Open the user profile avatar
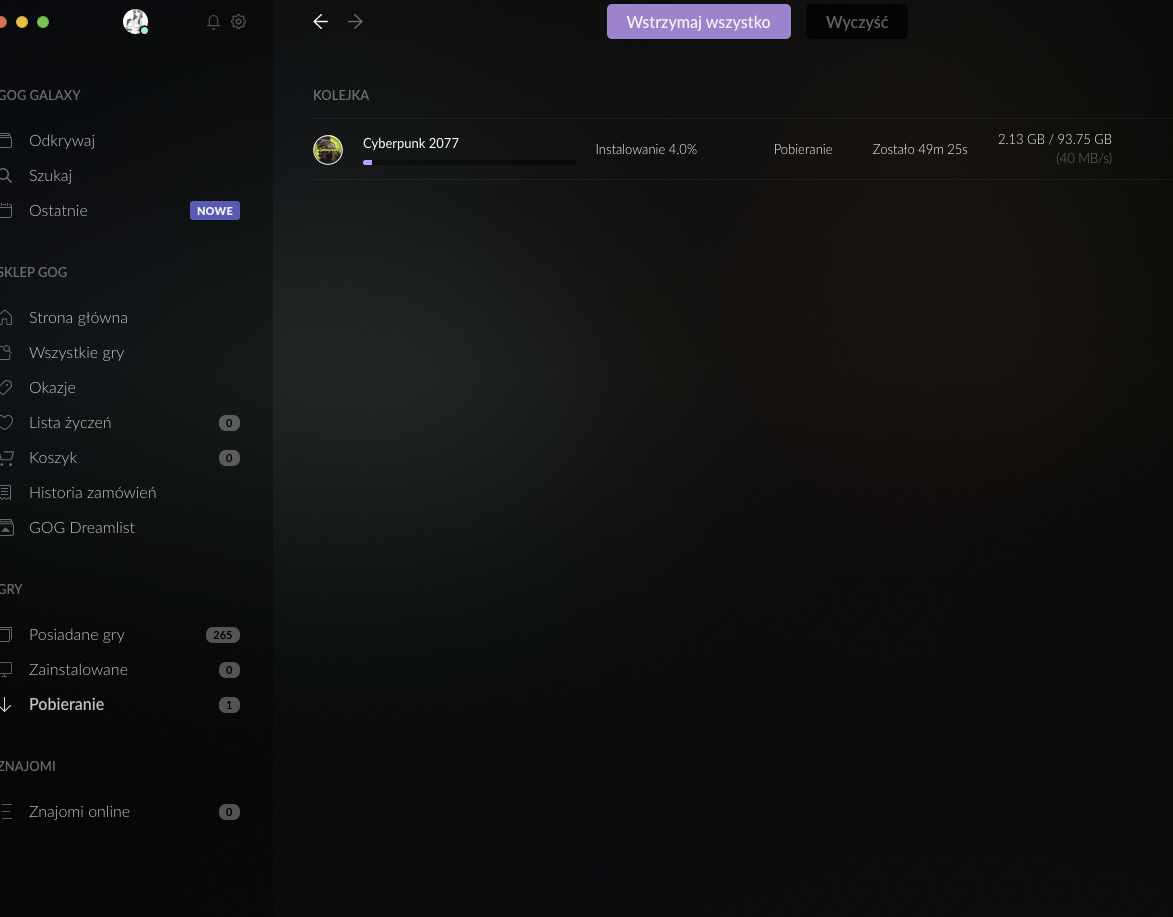The width and height of the screenshot is (1173, 917). 135,22
